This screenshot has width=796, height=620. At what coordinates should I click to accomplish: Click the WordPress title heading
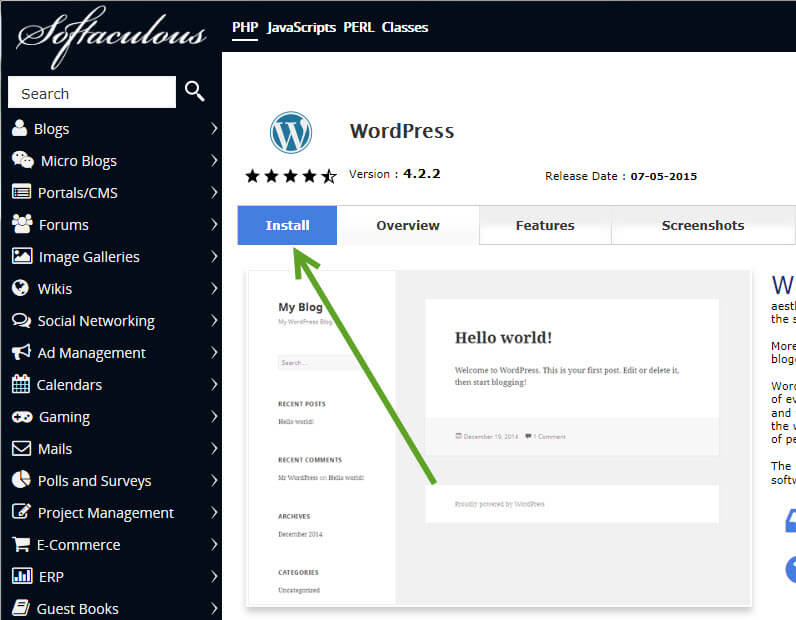click(402, 131)
